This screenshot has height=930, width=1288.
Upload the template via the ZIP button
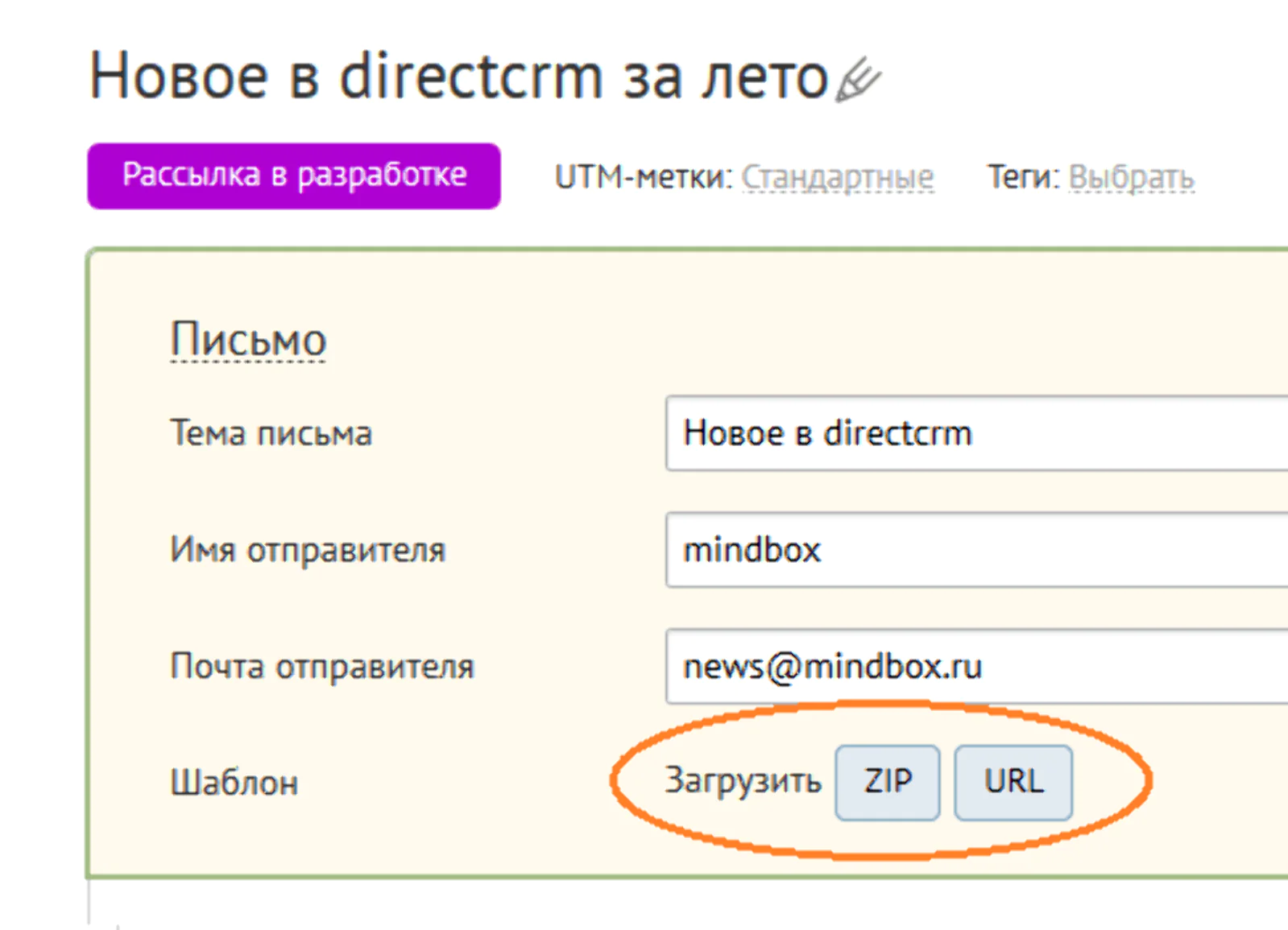888,782
